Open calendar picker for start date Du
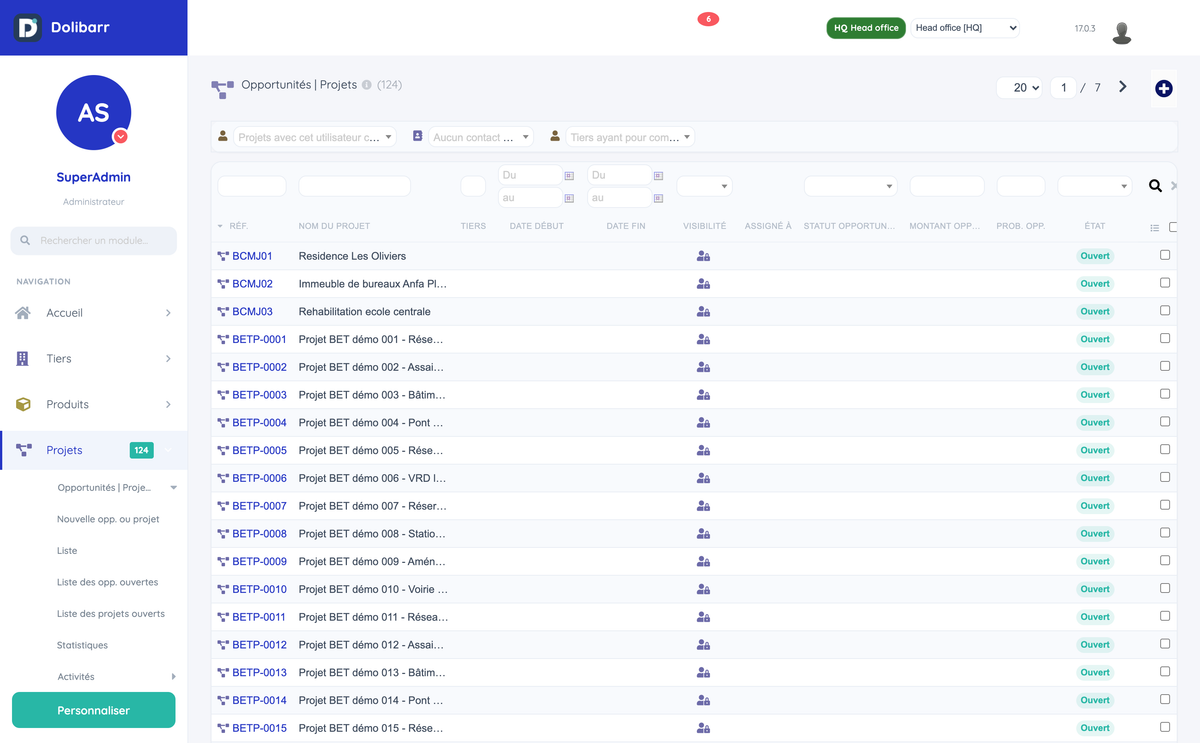The image size is (1200, 743). (x=569, y=175)
